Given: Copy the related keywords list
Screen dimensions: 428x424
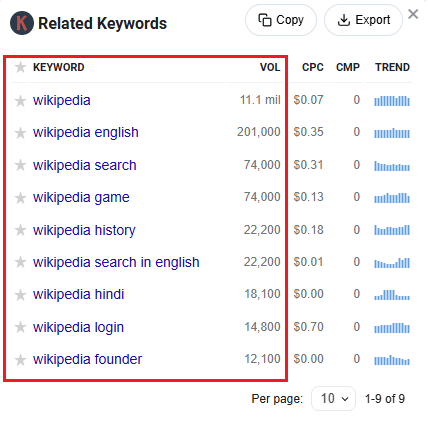Looking at the screenshot, I should 281,20.
